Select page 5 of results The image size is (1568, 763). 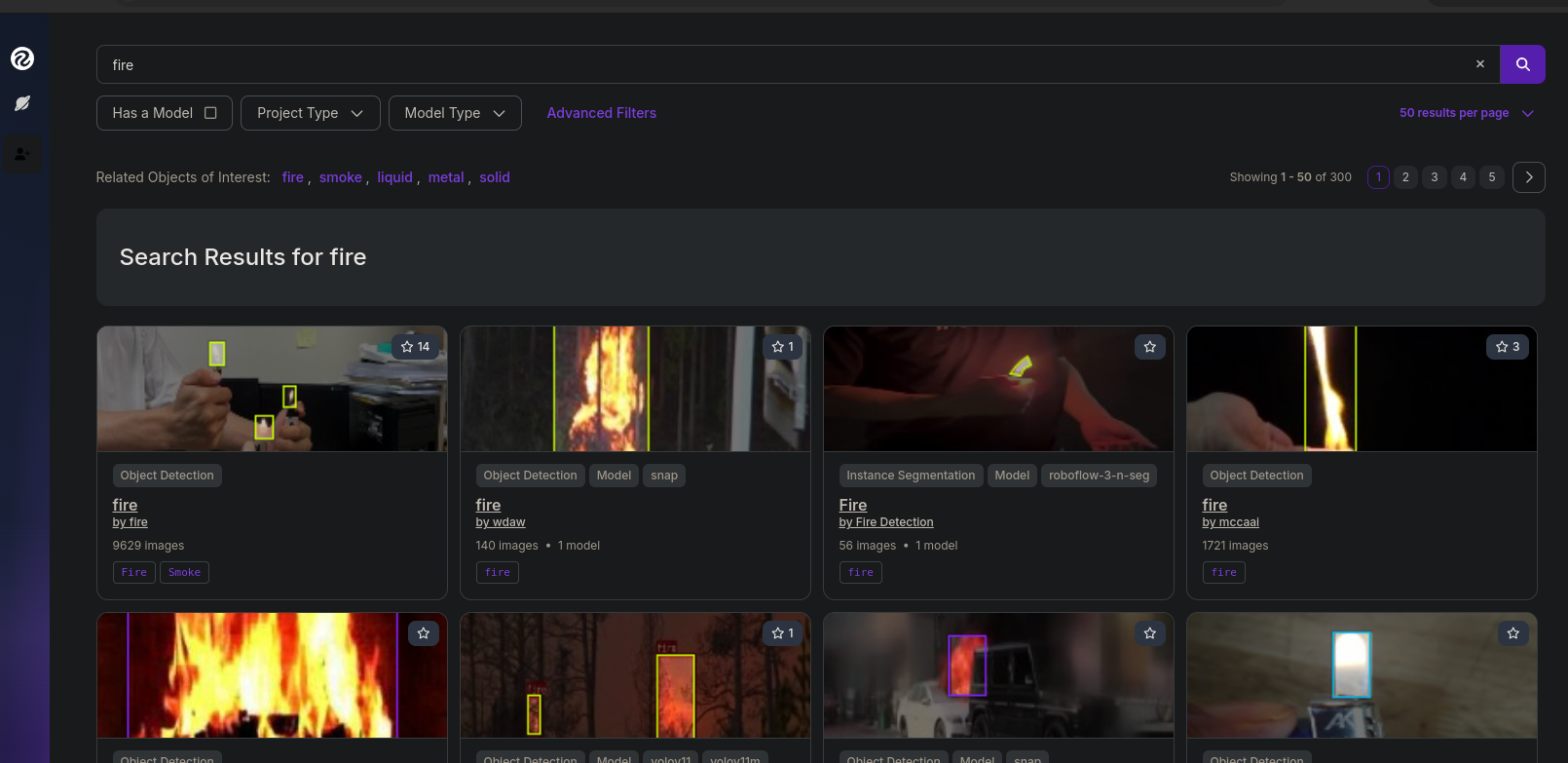1492,177
